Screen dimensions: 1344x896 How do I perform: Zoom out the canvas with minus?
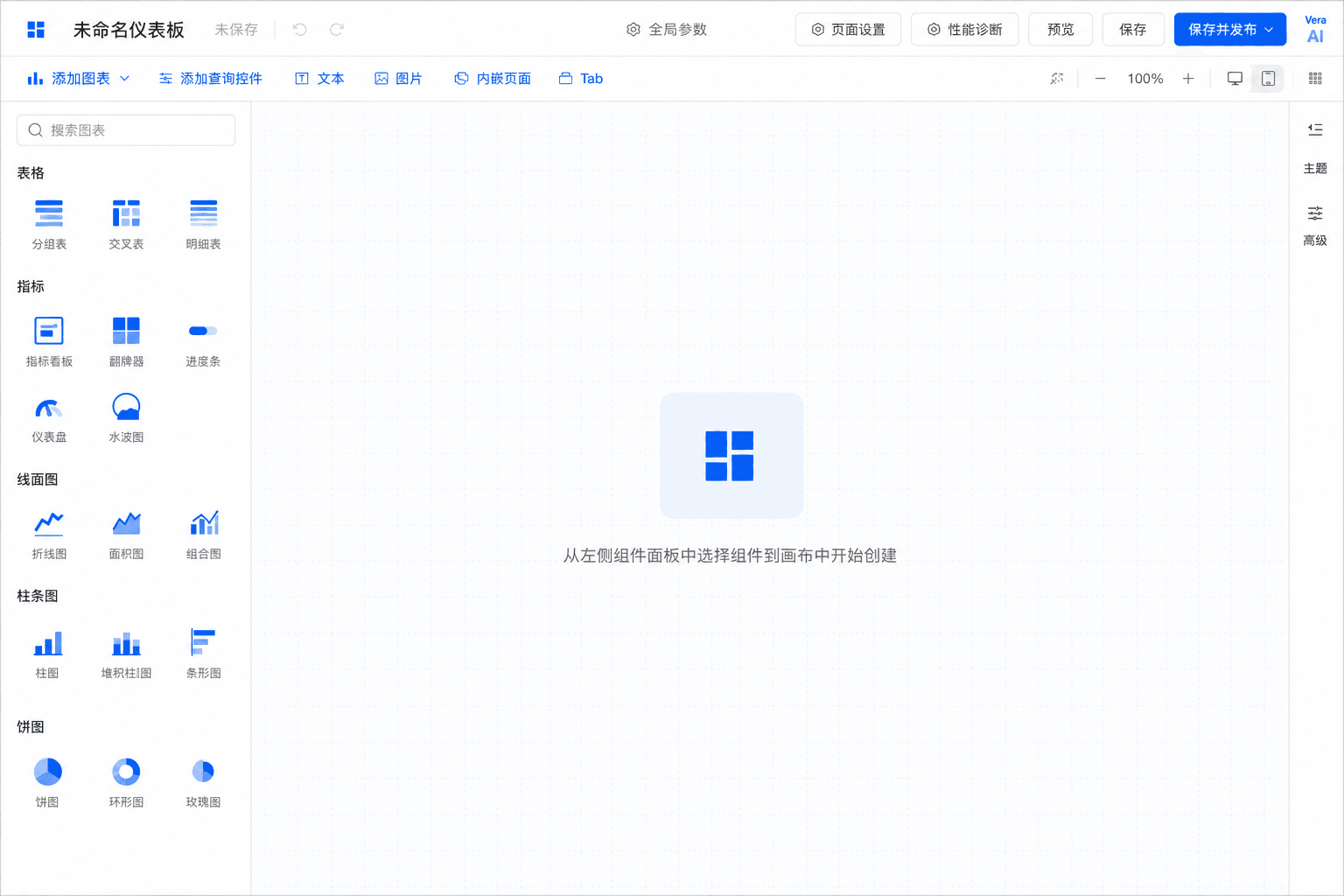point(1101,79)
